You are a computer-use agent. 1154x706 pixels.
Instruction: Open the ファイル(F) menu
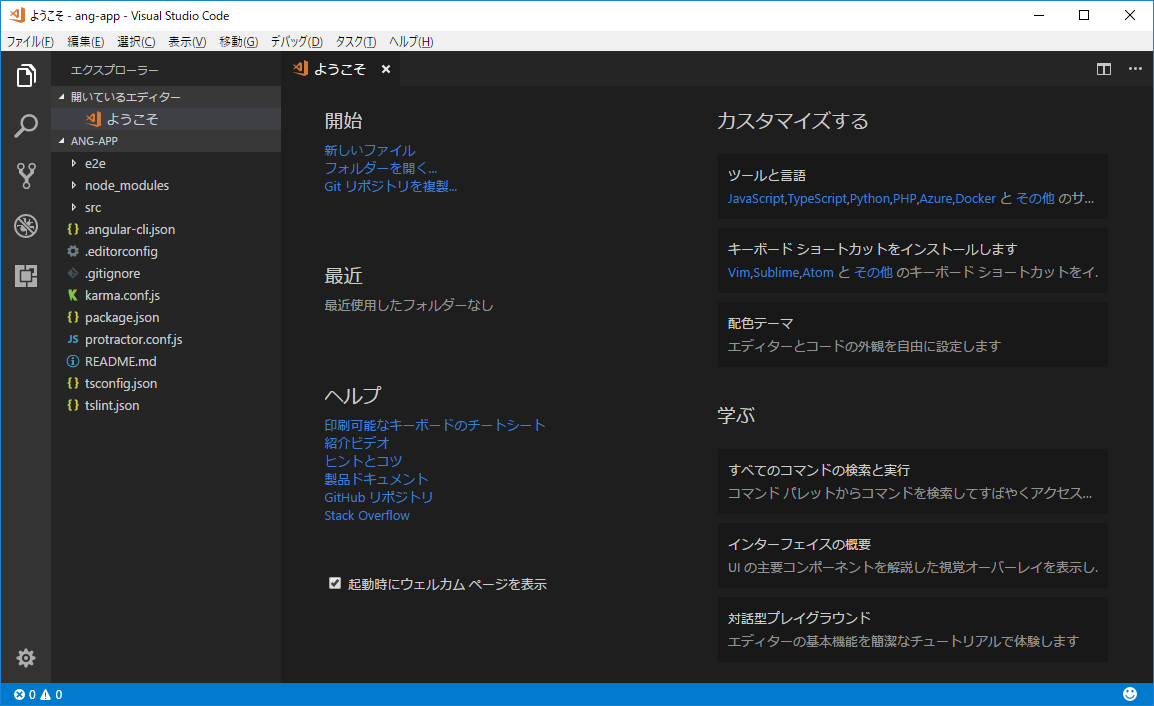pyautogui.click(x=30, y=42)
